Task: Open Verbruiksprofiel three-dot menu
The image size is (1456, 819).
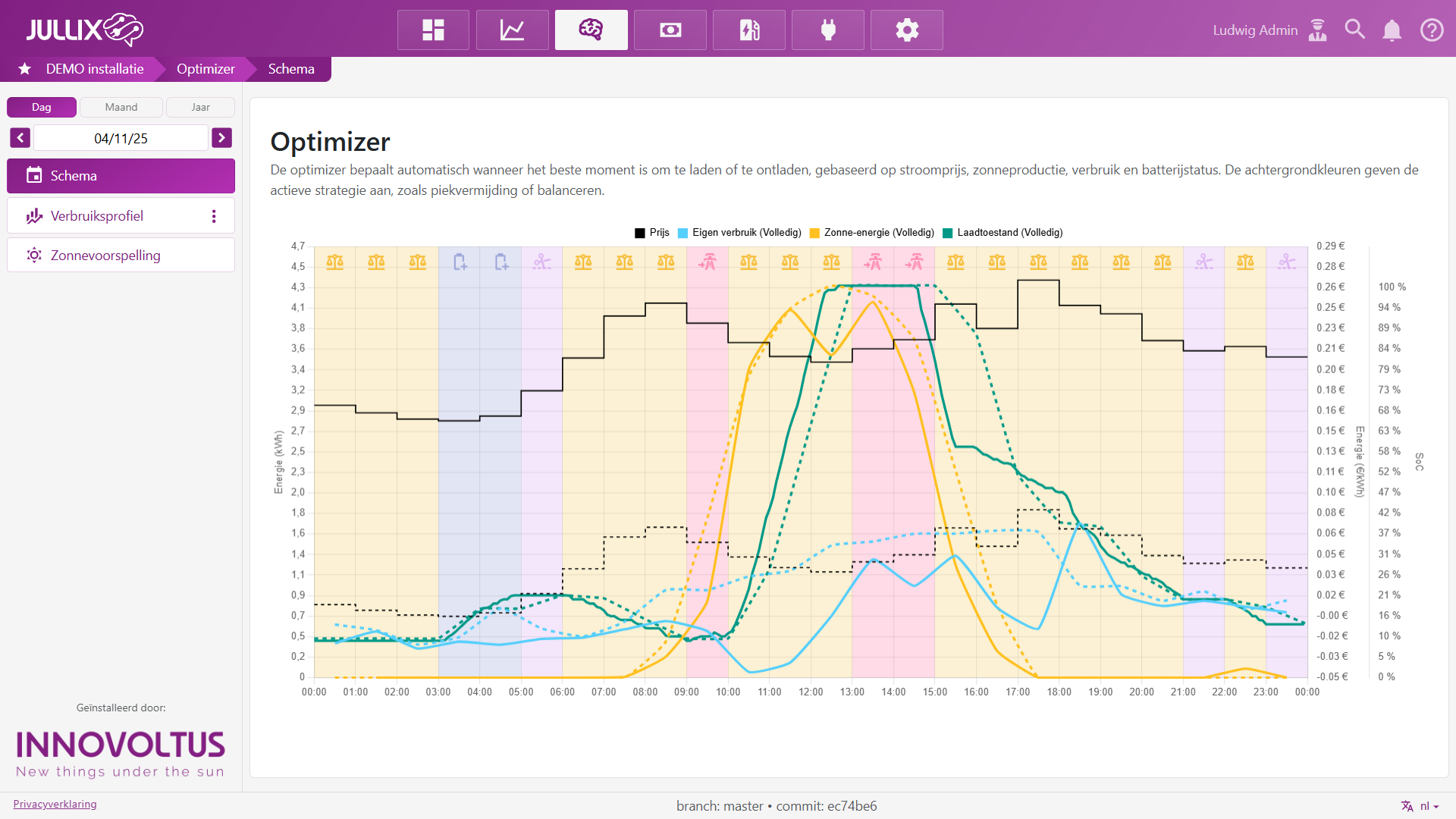Action: click(214, 216)
